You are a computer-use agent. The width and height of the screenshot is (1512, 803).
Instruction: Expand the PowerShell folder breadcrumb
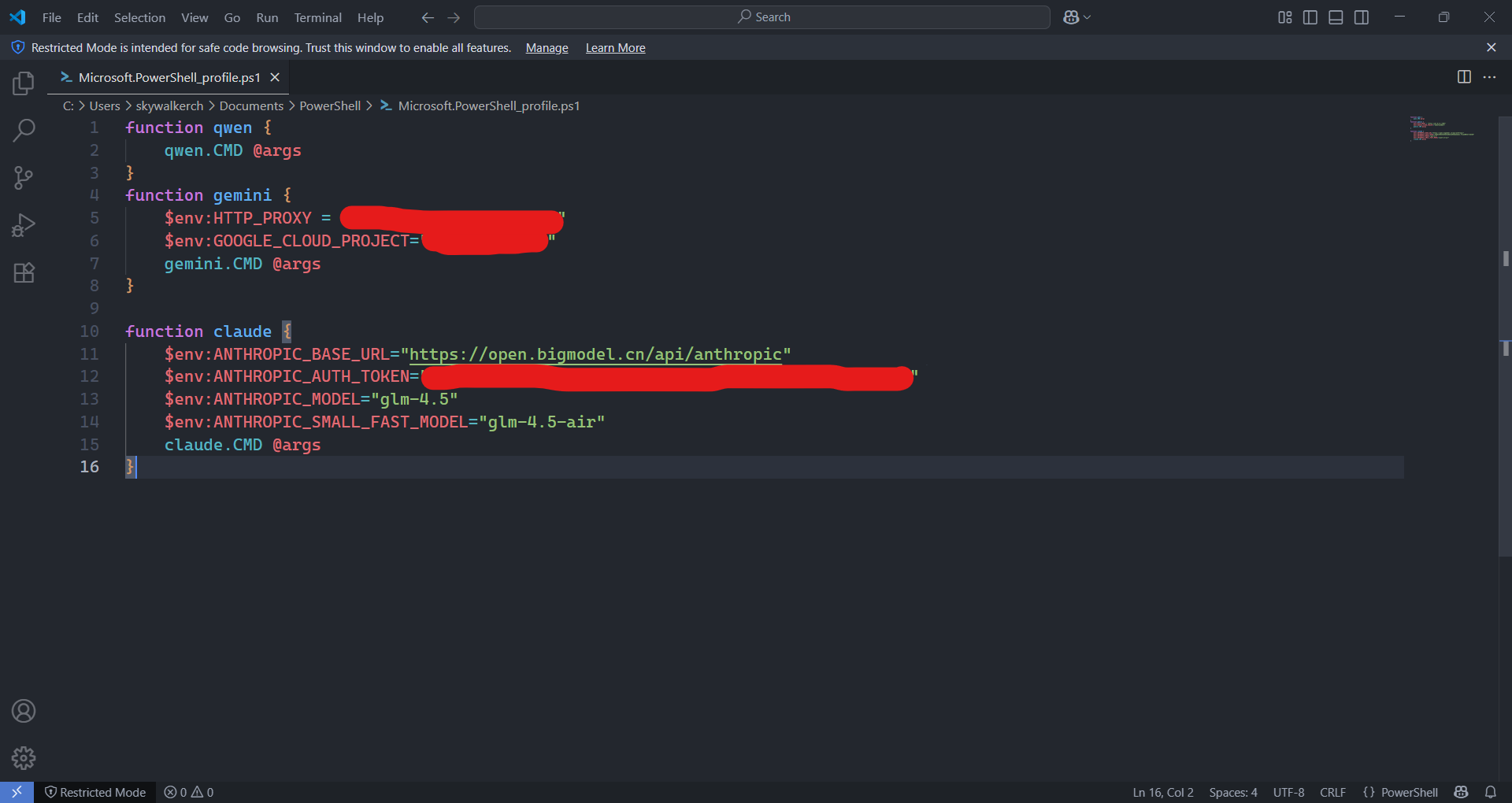[330, 105]
